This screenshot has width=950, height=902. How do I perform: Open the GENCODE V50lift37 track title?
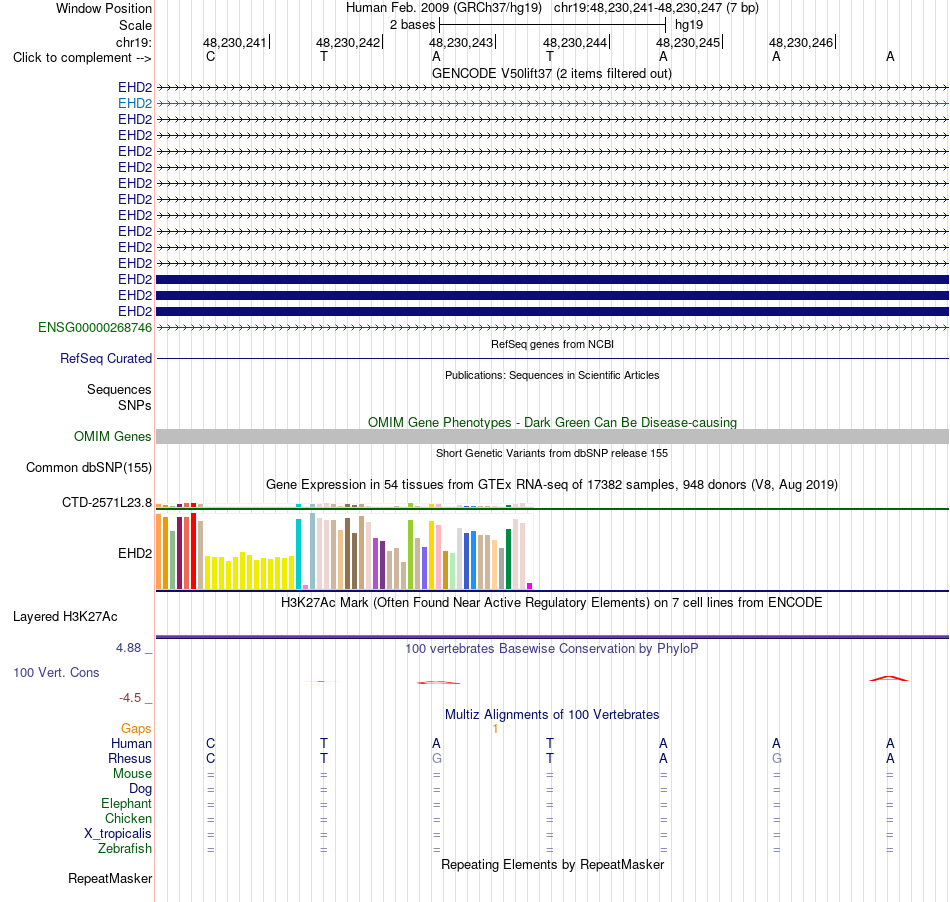click(x=551, y=73)
